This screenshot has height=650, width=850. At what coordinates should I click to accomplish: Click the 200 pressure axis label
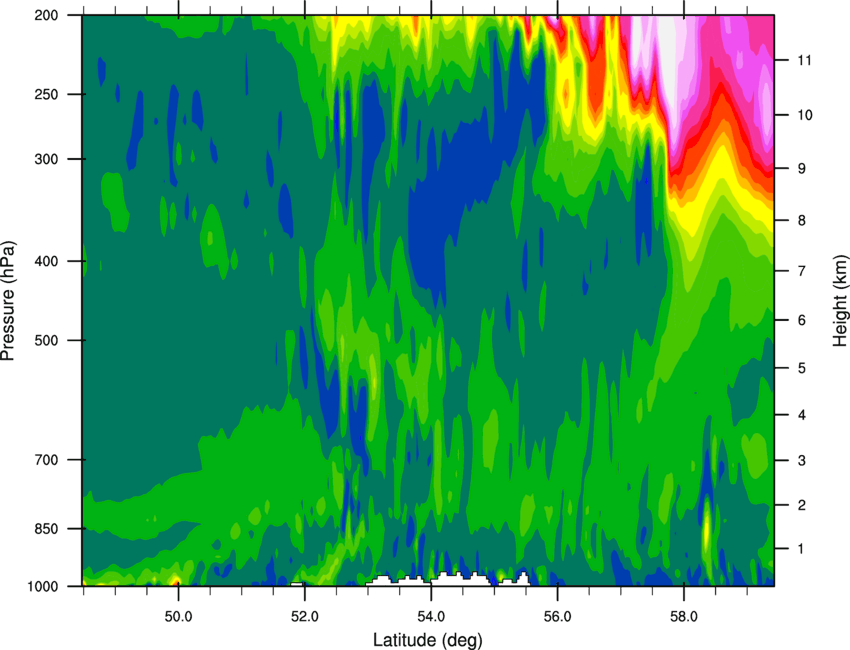(x=46, y=15)
